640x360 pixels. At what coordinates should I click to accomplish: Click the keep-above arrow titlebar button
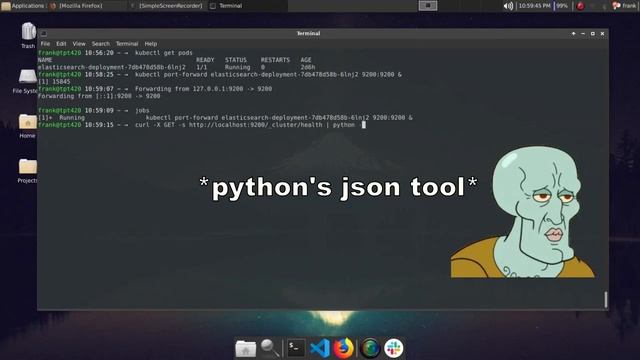coord(573,33)
